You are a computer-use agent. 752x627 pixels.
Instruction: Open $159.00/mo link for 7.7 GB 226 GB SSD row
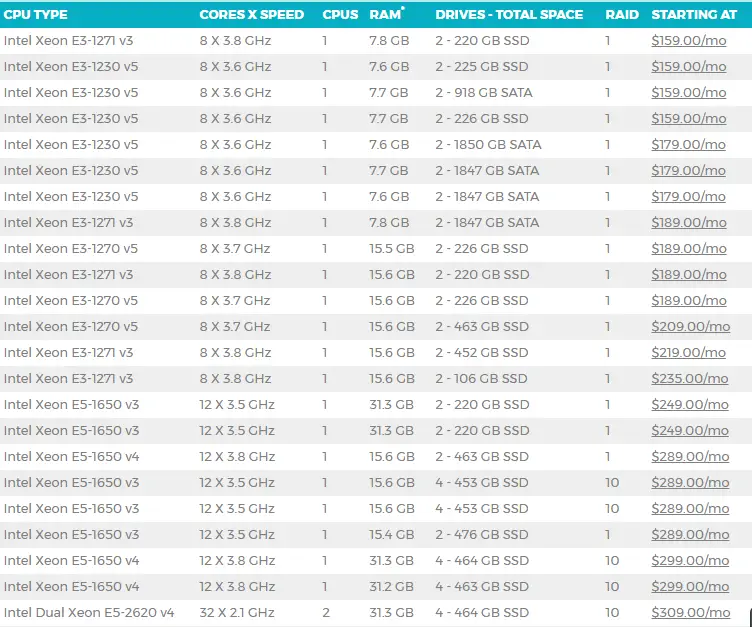click(x=689, y=118)
